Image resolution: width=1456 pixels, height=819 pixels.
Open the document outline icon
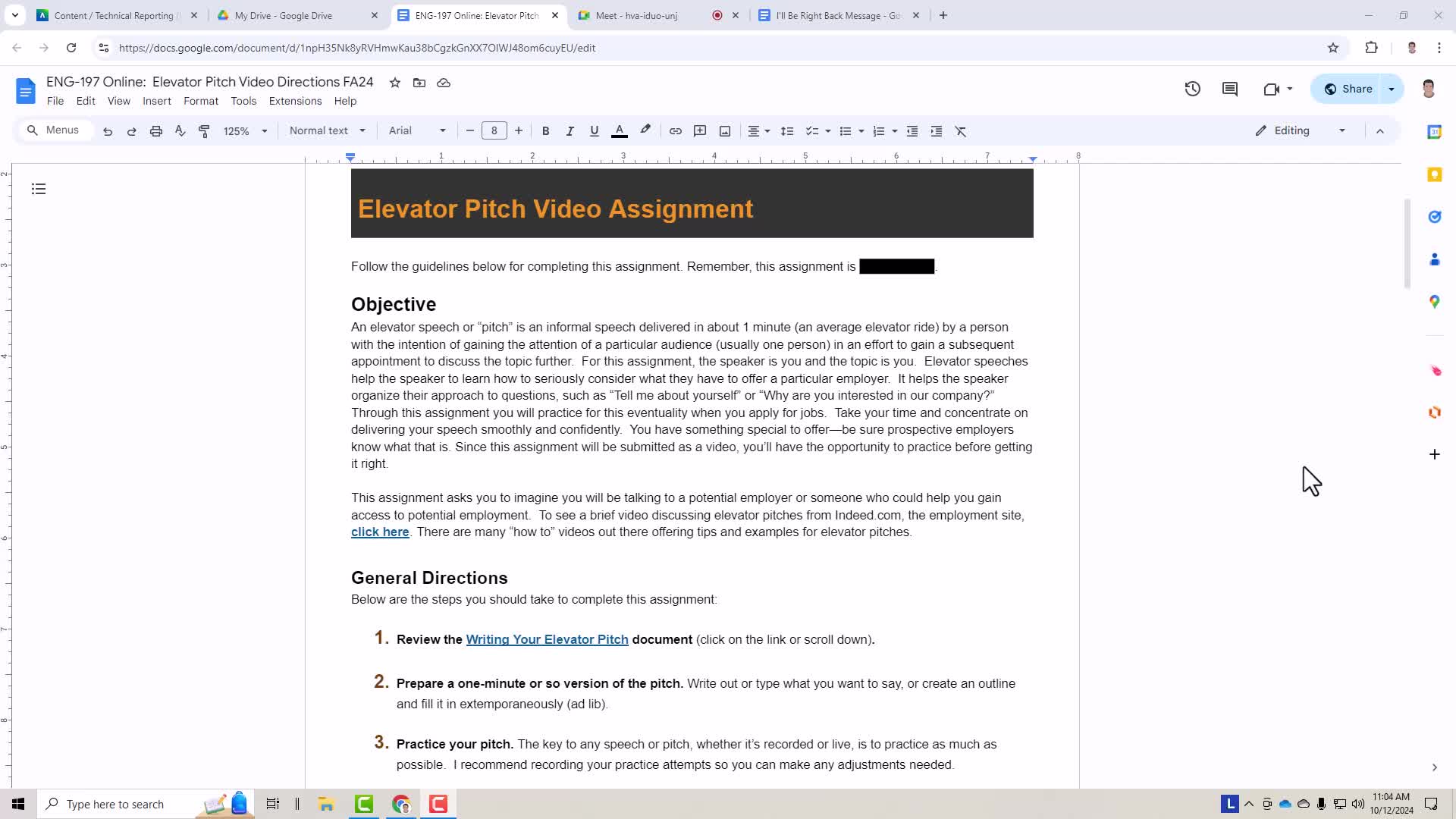pyautogui.click(x=39, y=189)
